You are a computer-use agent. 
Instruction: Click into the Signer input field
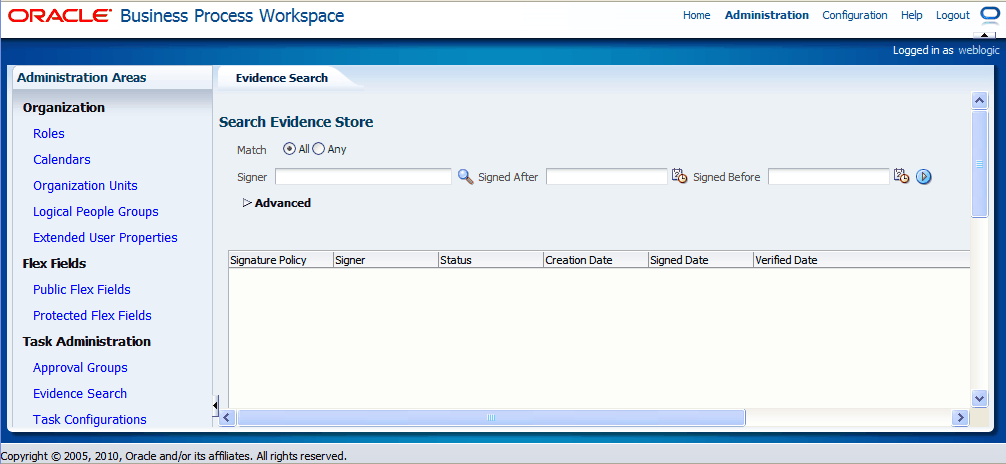pyautogui.click(x=363, y=176)
